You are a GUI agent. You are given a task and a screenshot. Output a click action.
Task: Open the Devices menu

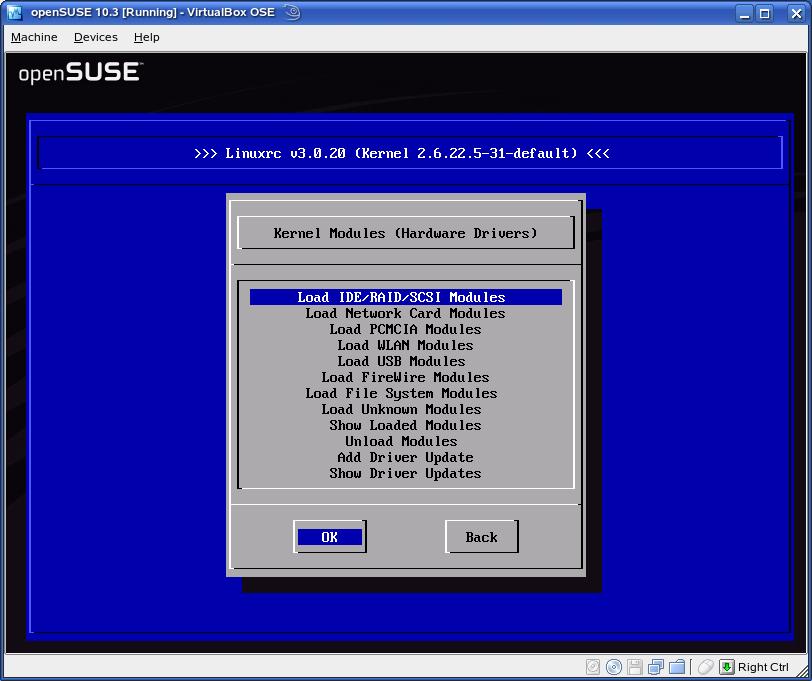[x=96, y=37]
